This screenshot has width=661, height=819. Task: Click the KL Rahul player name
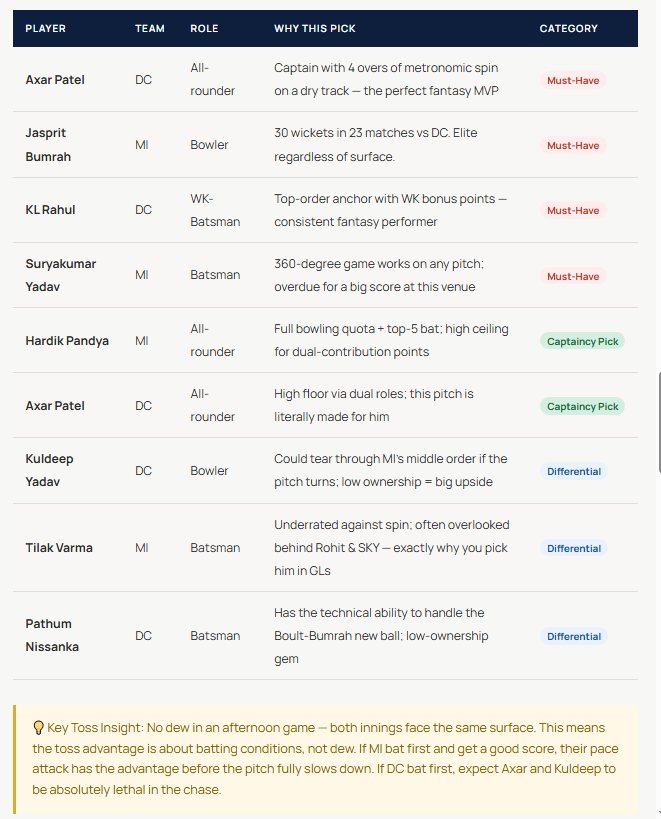pyautogui.click(x=50, y=210)
